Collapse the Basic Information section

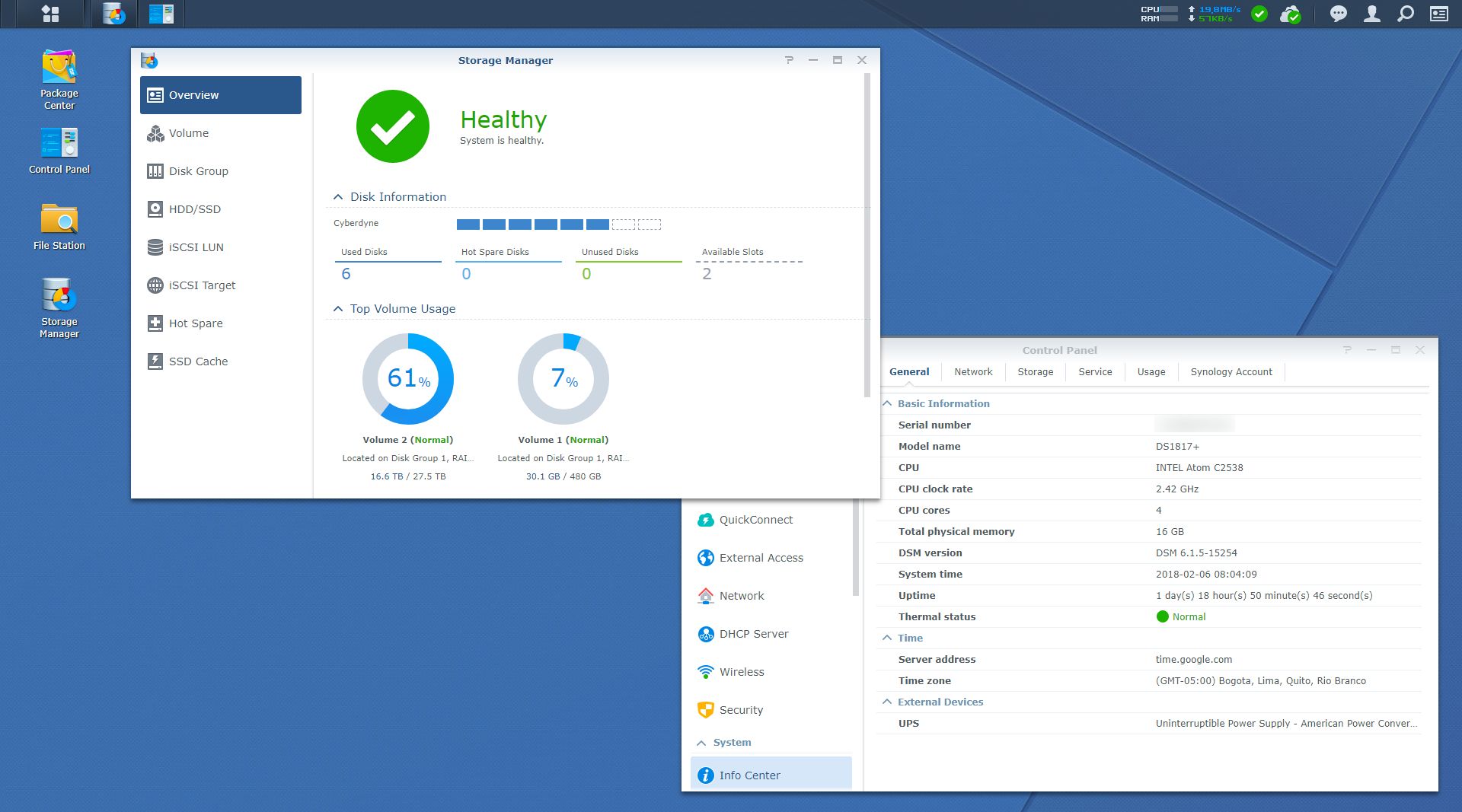click(x=887, y=404)
